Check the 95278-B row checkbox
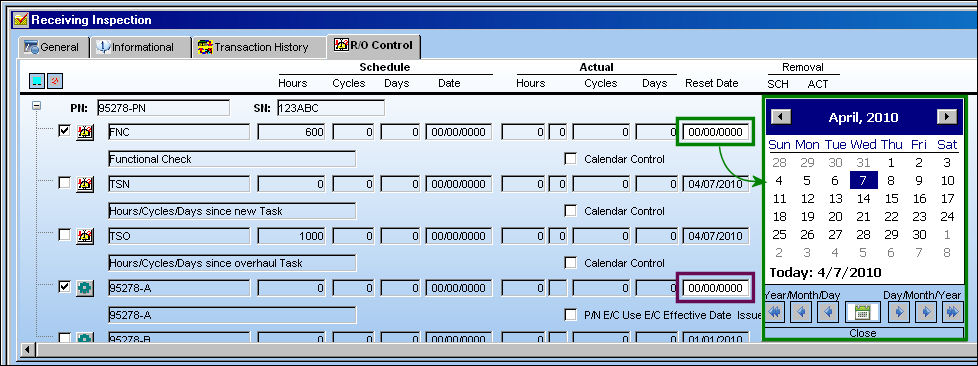 pyautogui.click(x=64, y=338)
